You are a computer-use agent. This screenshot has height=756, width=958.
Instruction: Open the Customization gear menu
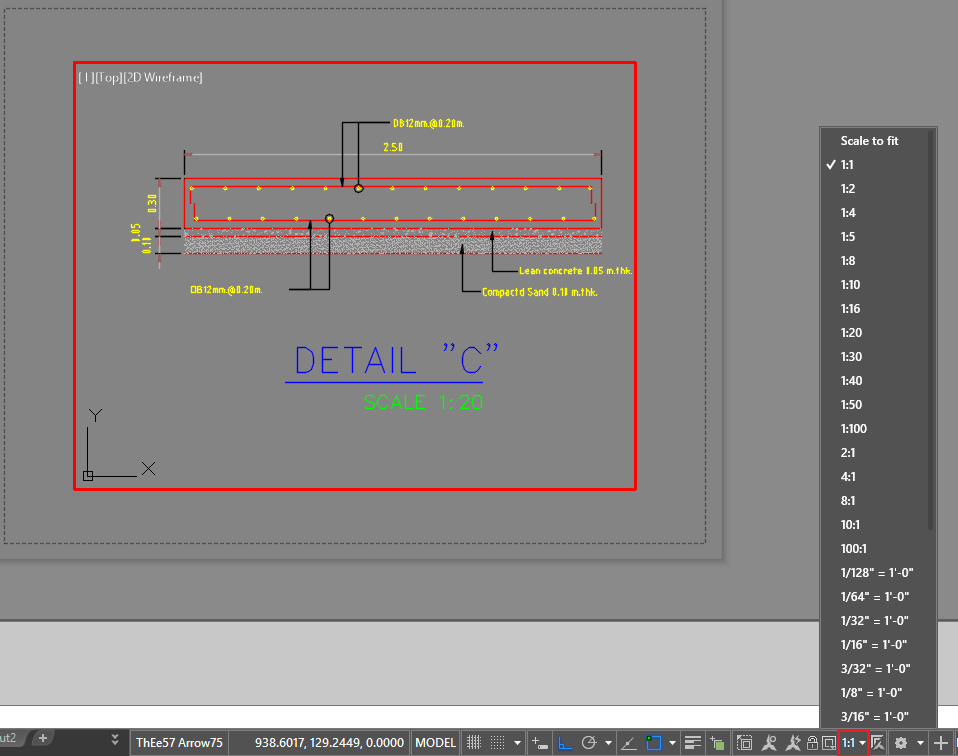pos(900,742)
